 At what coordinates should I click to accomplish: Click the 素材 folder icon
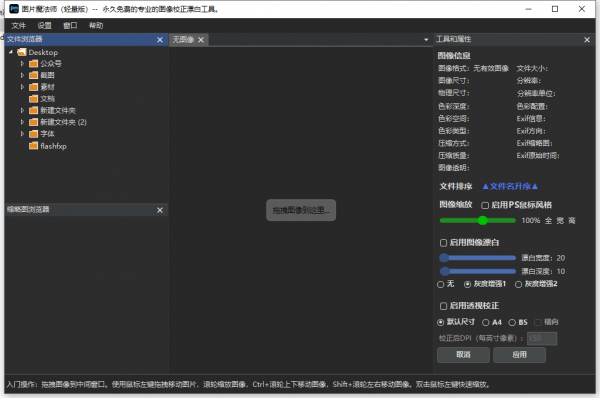tap(34, 87)
